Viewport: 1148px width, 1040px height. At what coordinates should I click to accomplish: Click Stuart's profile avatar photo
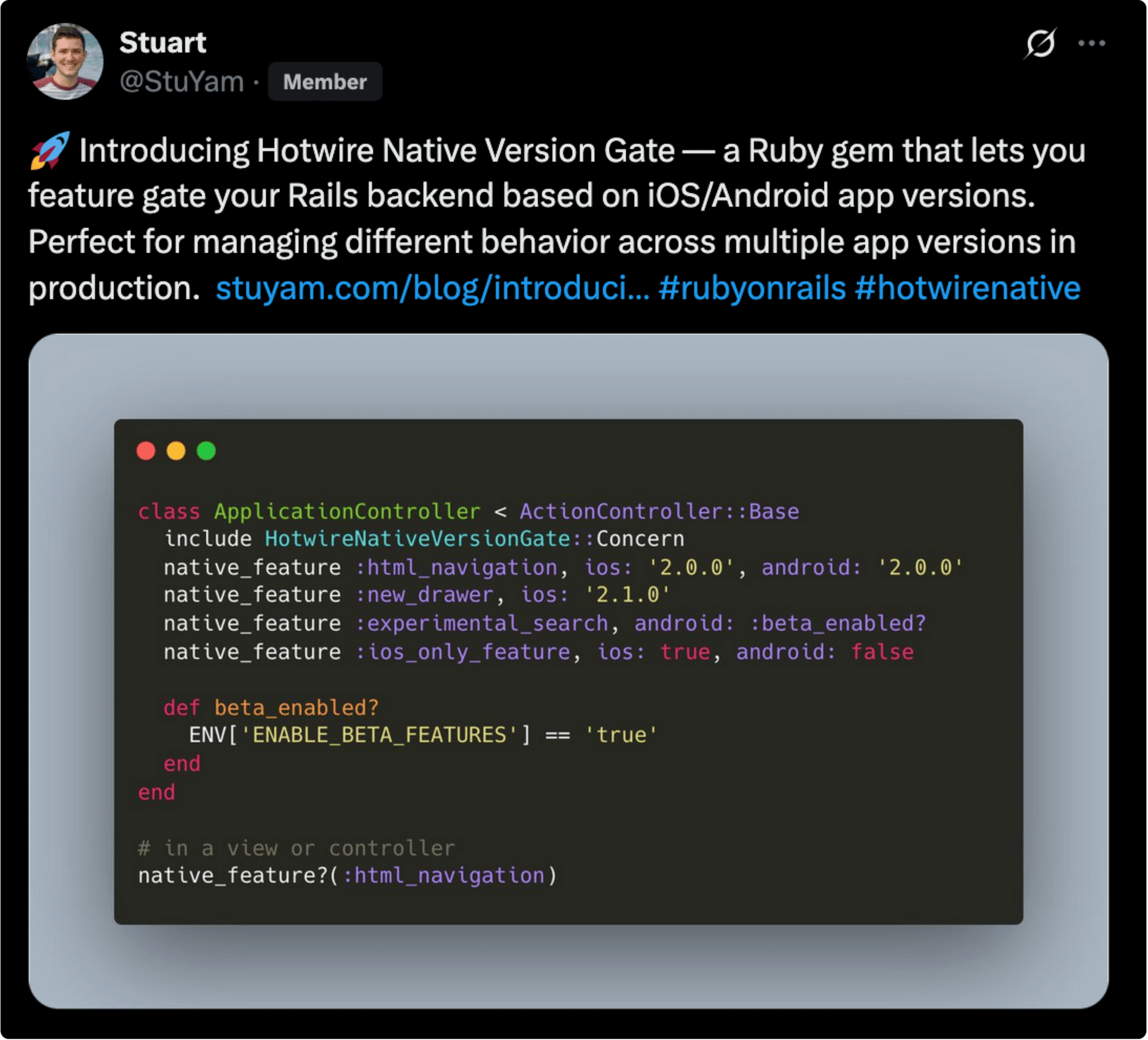pos(65,62)
